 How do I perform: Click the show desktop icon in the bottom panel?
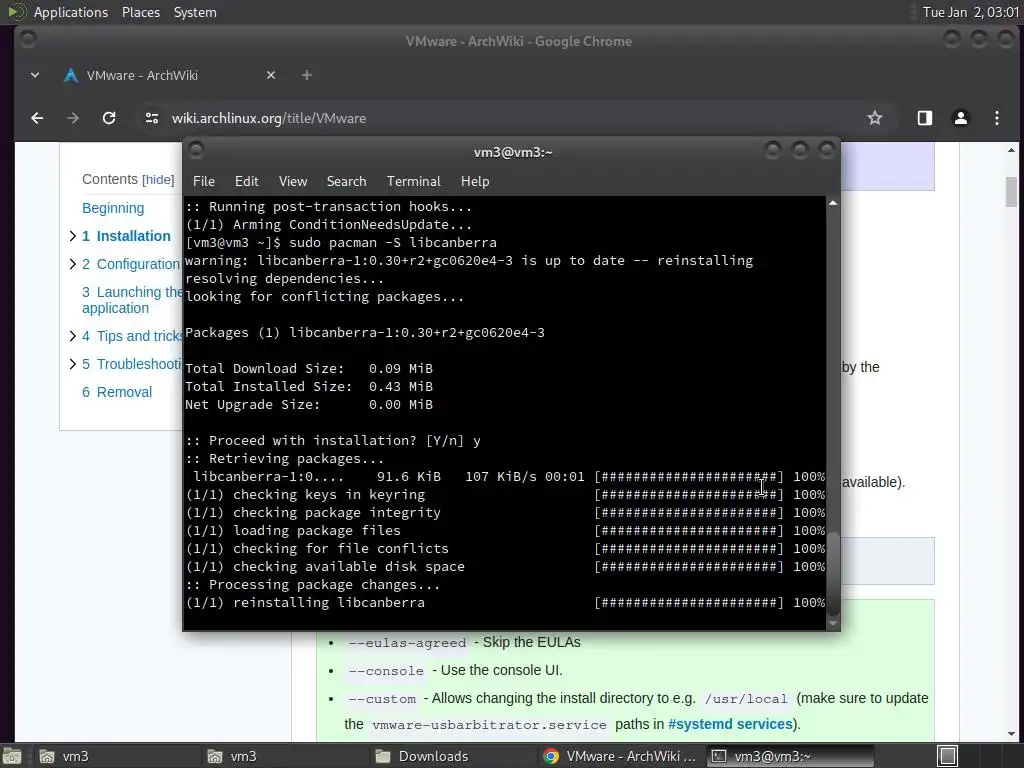click(12, 756)
